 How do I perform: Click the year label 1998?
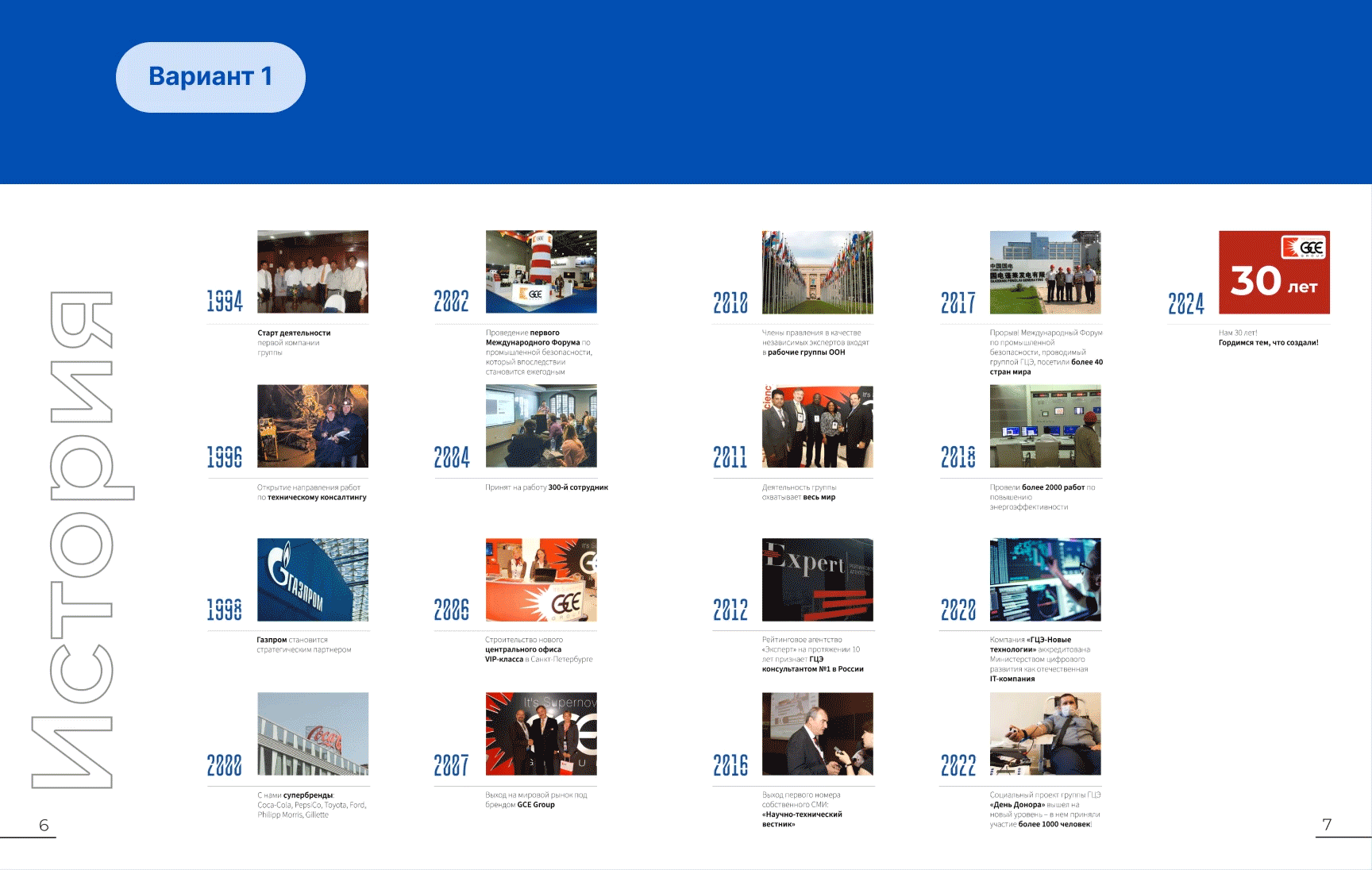coord(225,609)
